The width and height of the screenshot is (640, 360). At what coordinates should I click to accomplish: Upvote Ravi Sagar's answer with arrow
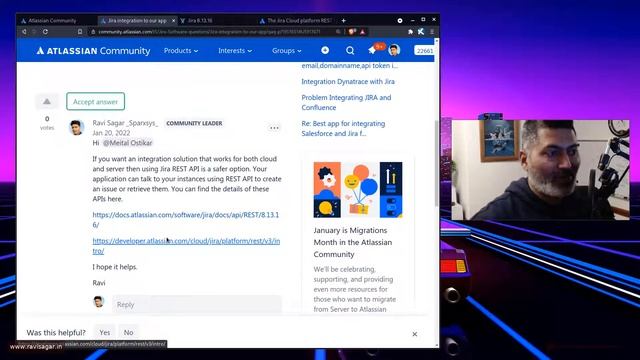tap(47, 102)
